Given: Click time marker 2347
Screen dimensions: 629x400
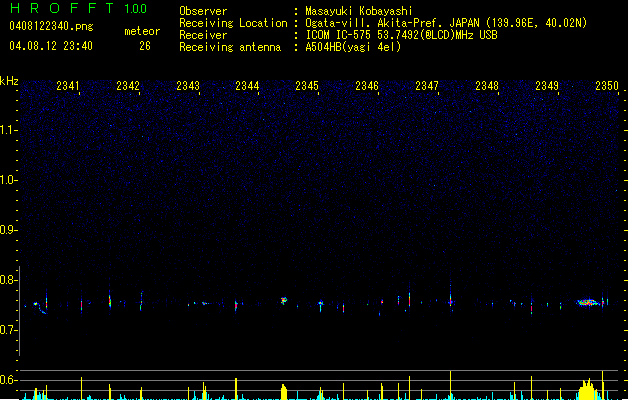Looking at the screenshot, I should coord(427,86).
